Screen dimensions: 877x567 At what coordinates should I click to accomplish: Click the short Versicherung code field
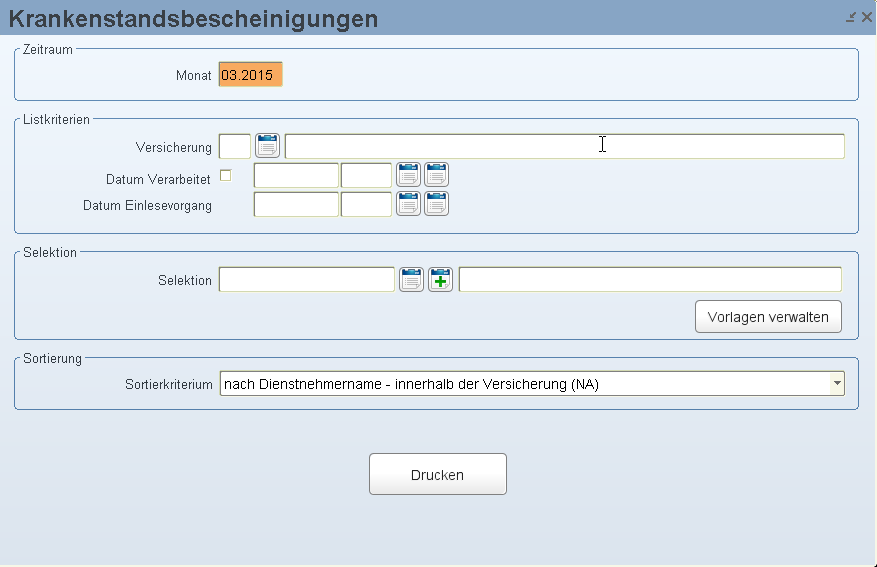coord(235,147)
